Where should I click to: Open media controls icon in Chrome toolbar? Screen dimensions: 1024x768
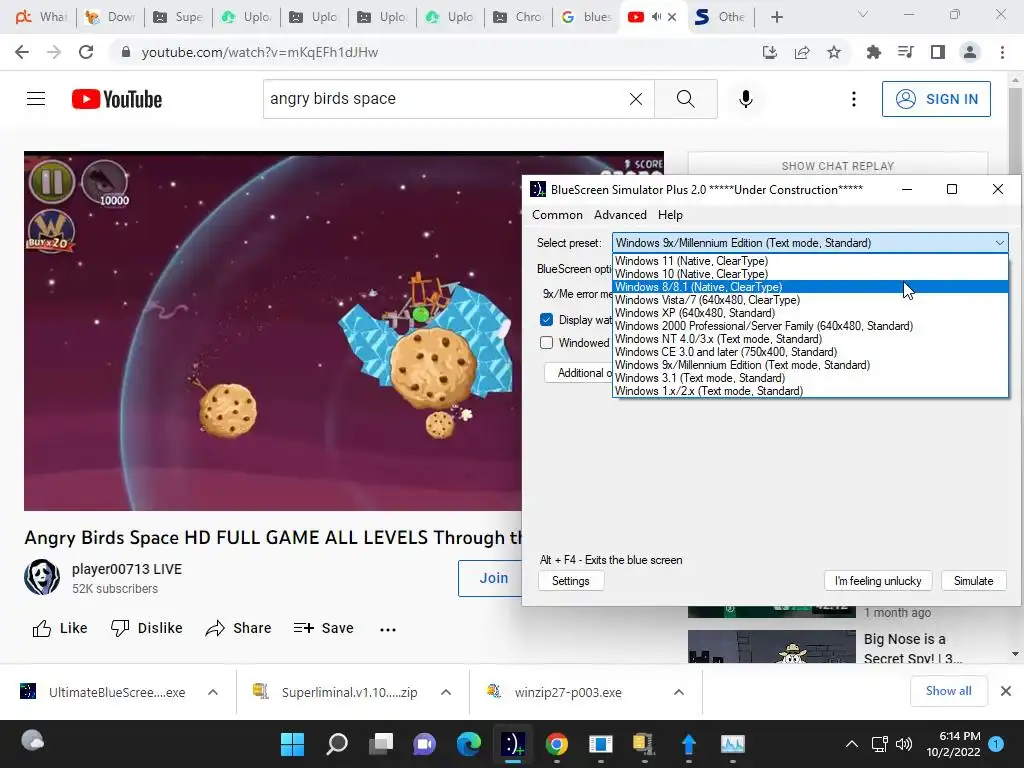tap(905, 52)
